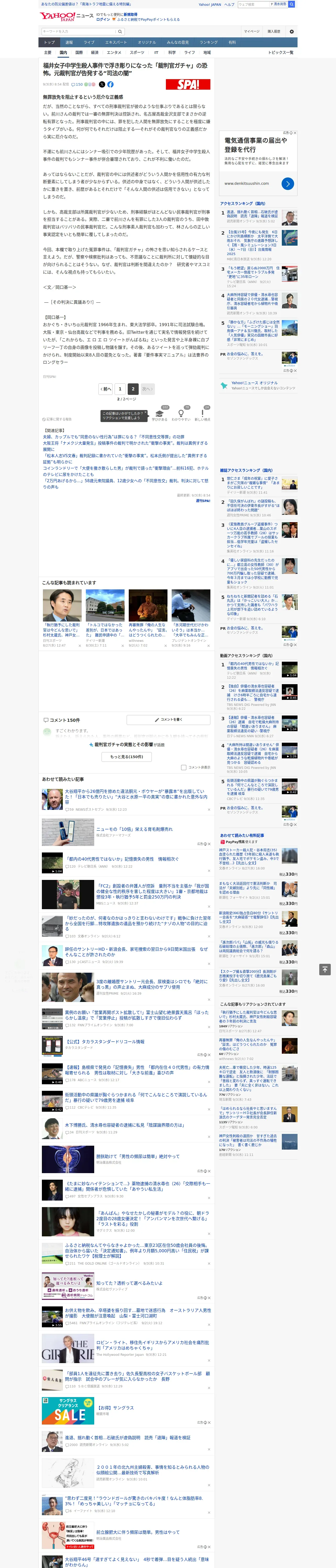This screenshot has width=336, height=1568.
Task: Open related link about コインランドリー裁判
Action: tap(126, 471)
